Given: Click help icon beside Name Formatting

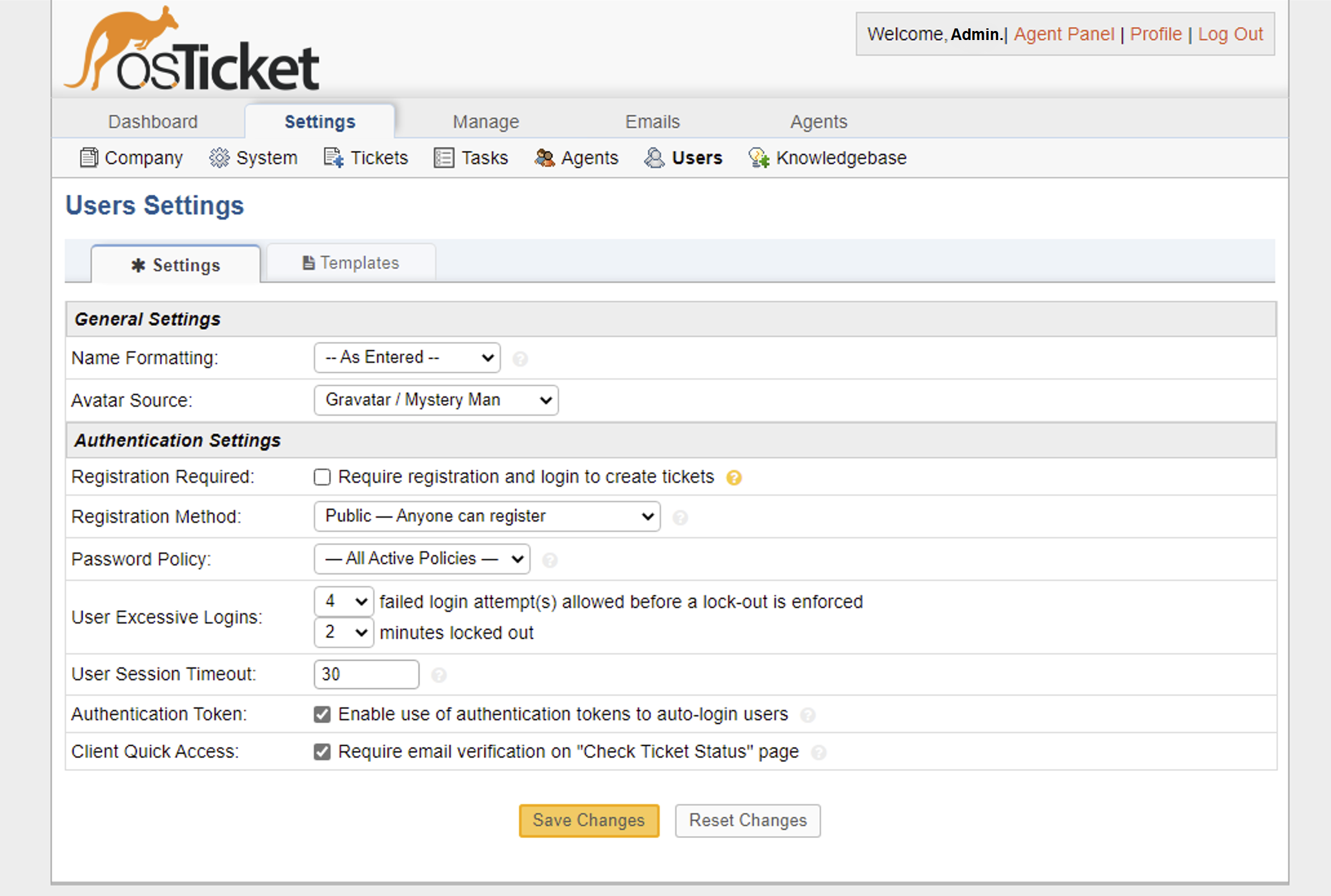Looking at the screenshot, I should [520, 359].
